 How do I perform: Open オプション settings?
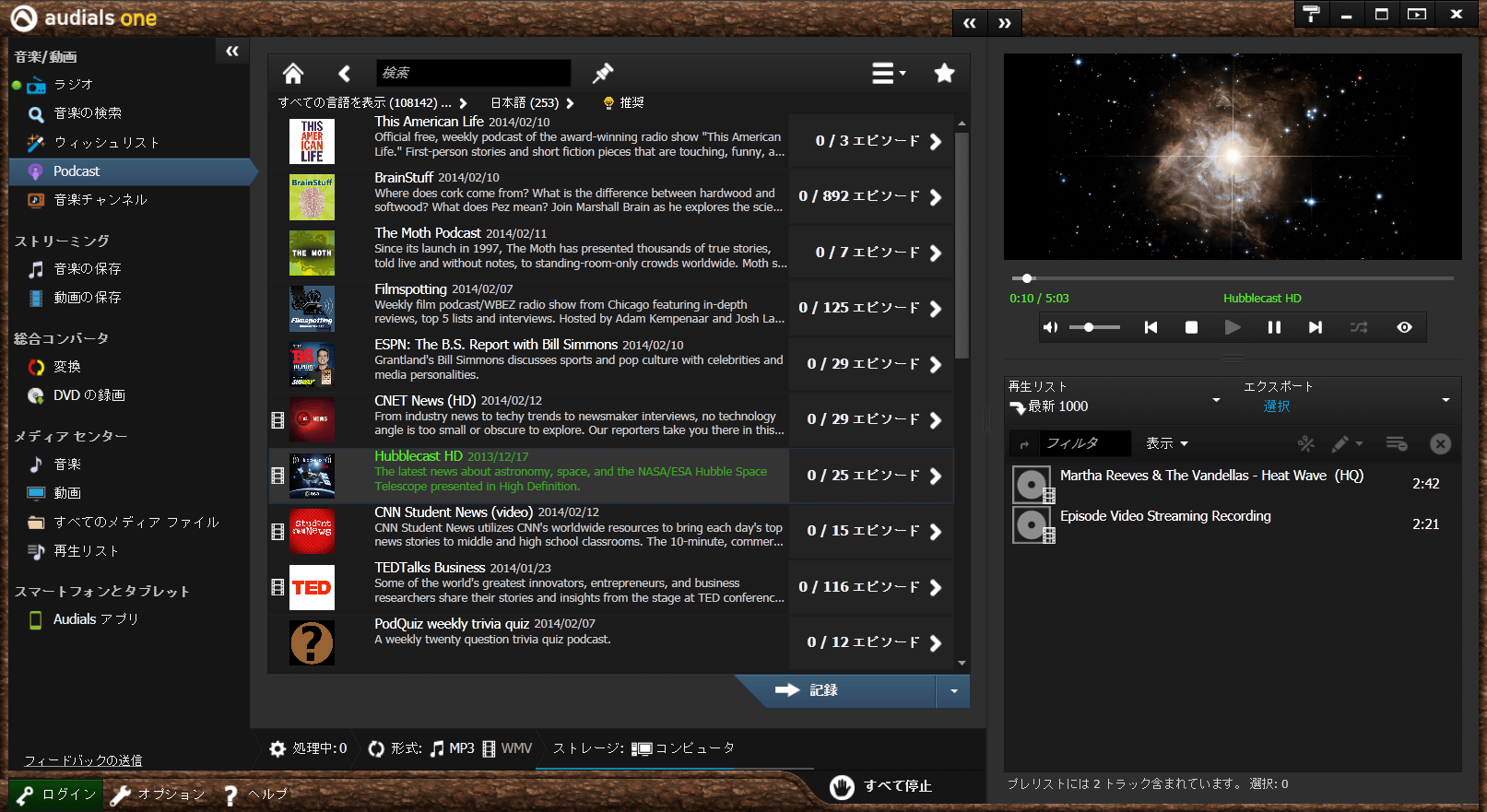point(159,794)
